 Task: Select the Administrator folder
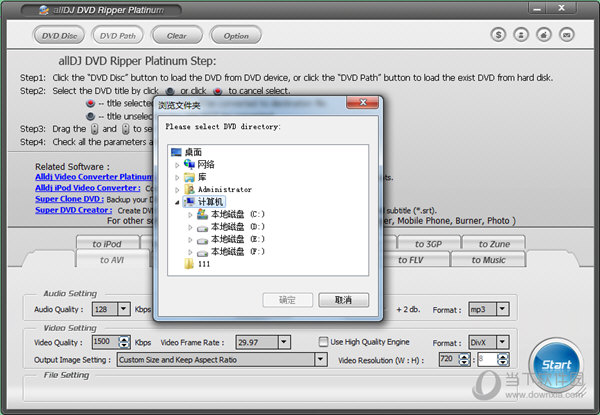(x=218, y=189)
